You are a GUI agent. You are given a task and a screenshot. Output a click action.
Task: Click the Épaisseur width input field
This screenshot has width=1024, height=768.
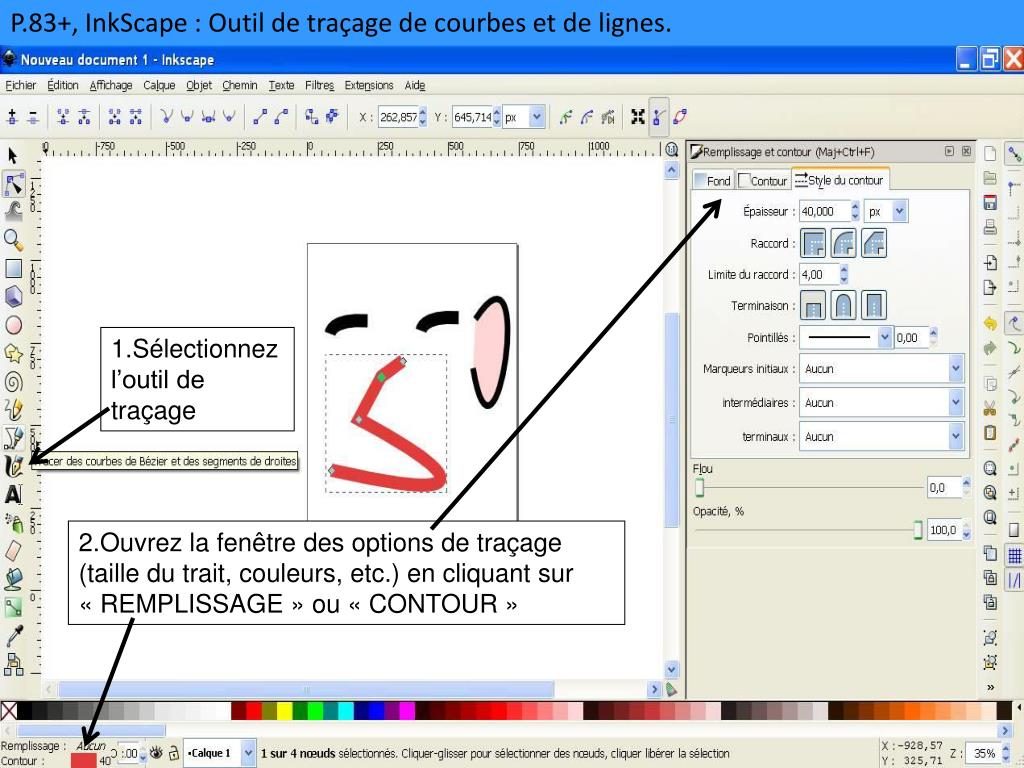click(x=824, y=211)
